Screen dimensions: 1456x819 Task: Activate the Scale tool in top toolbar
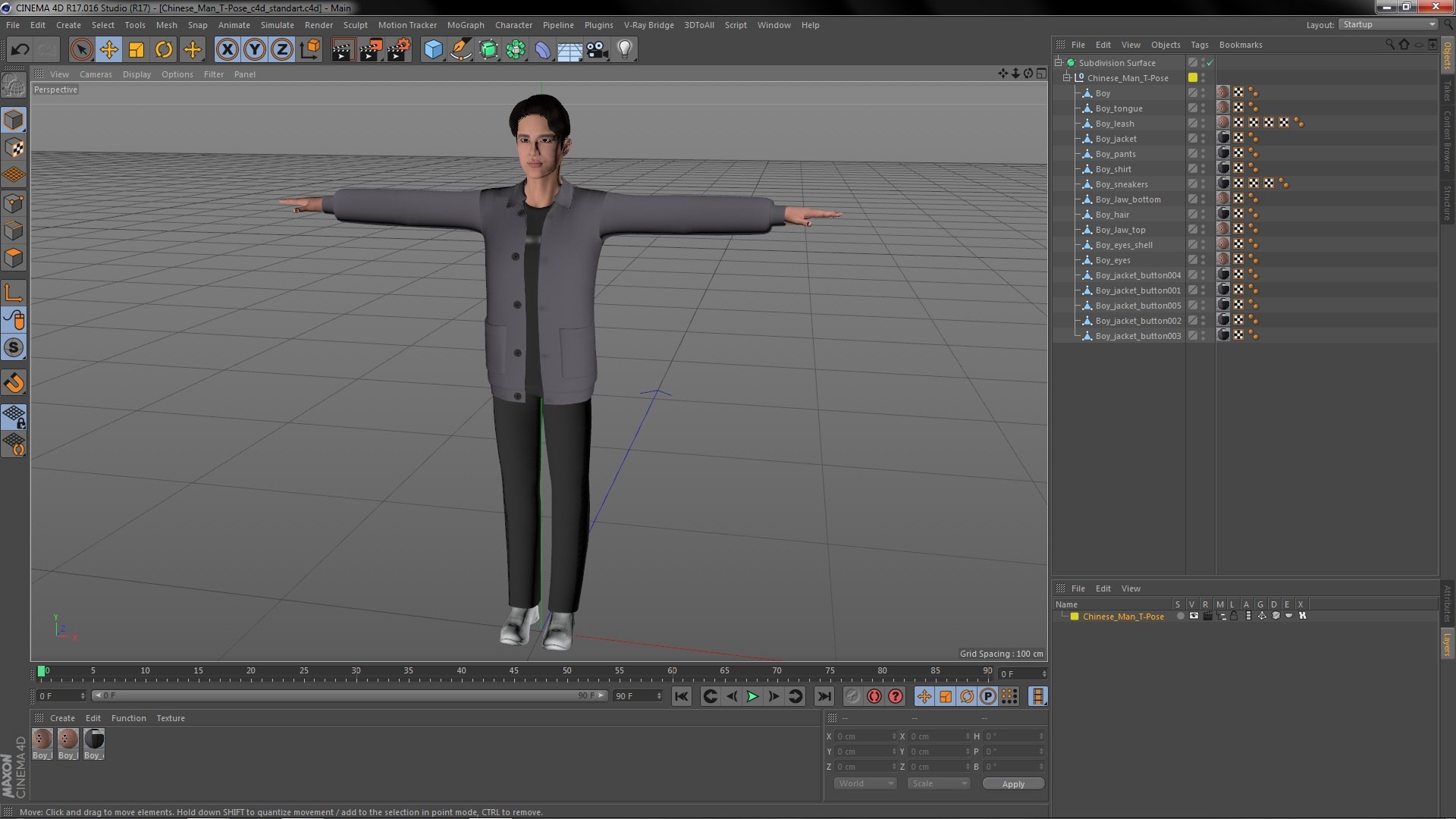(x=136, y=50)
